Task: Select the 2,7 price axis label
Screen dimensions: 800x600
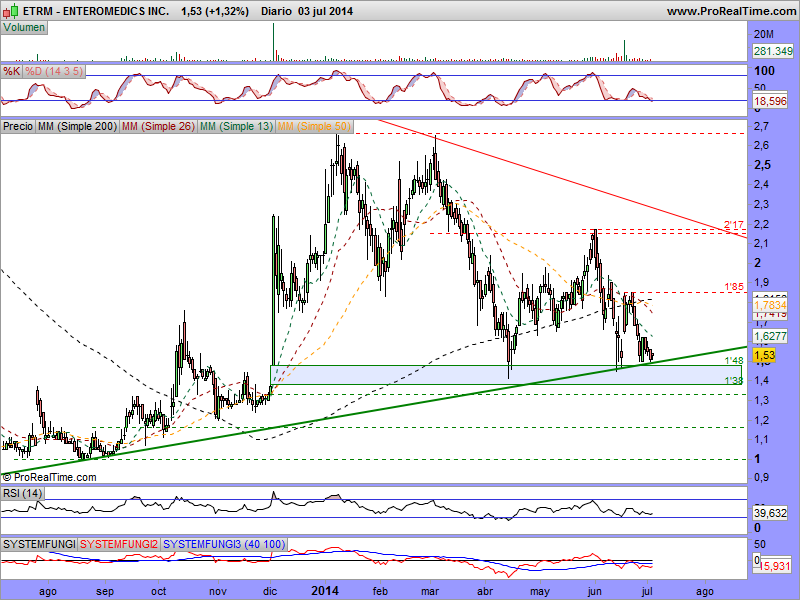Action: point(762,126)
